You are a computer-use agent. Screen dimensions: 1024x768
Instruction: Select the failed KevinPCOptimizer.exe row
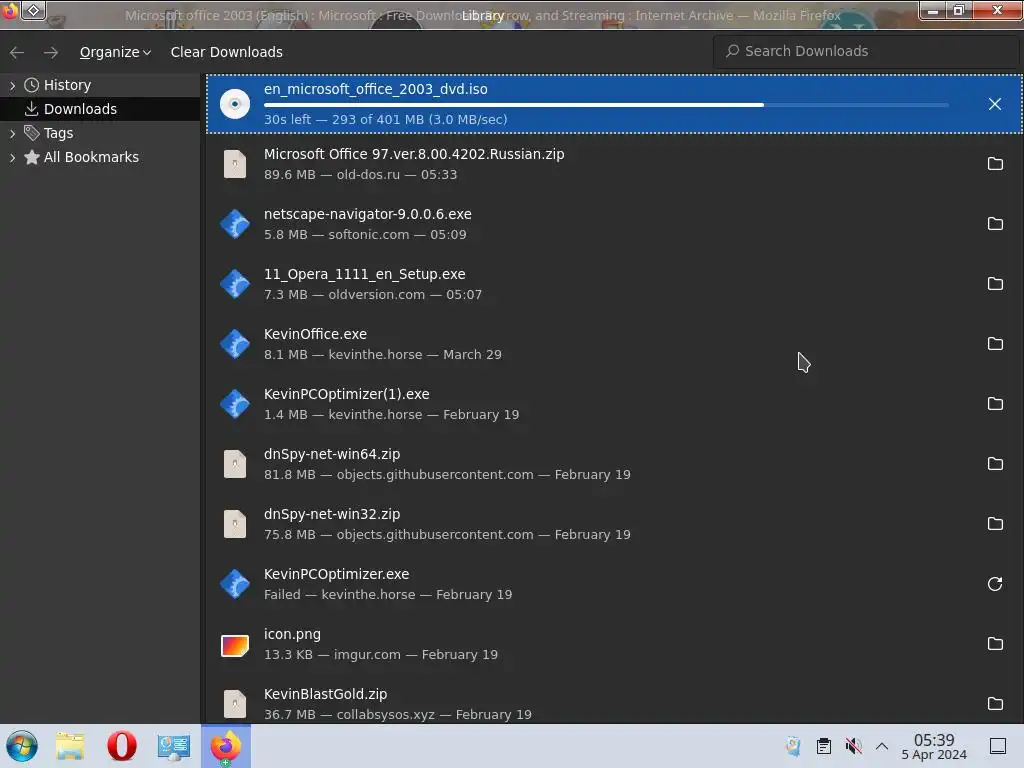[x=615, y=584]
